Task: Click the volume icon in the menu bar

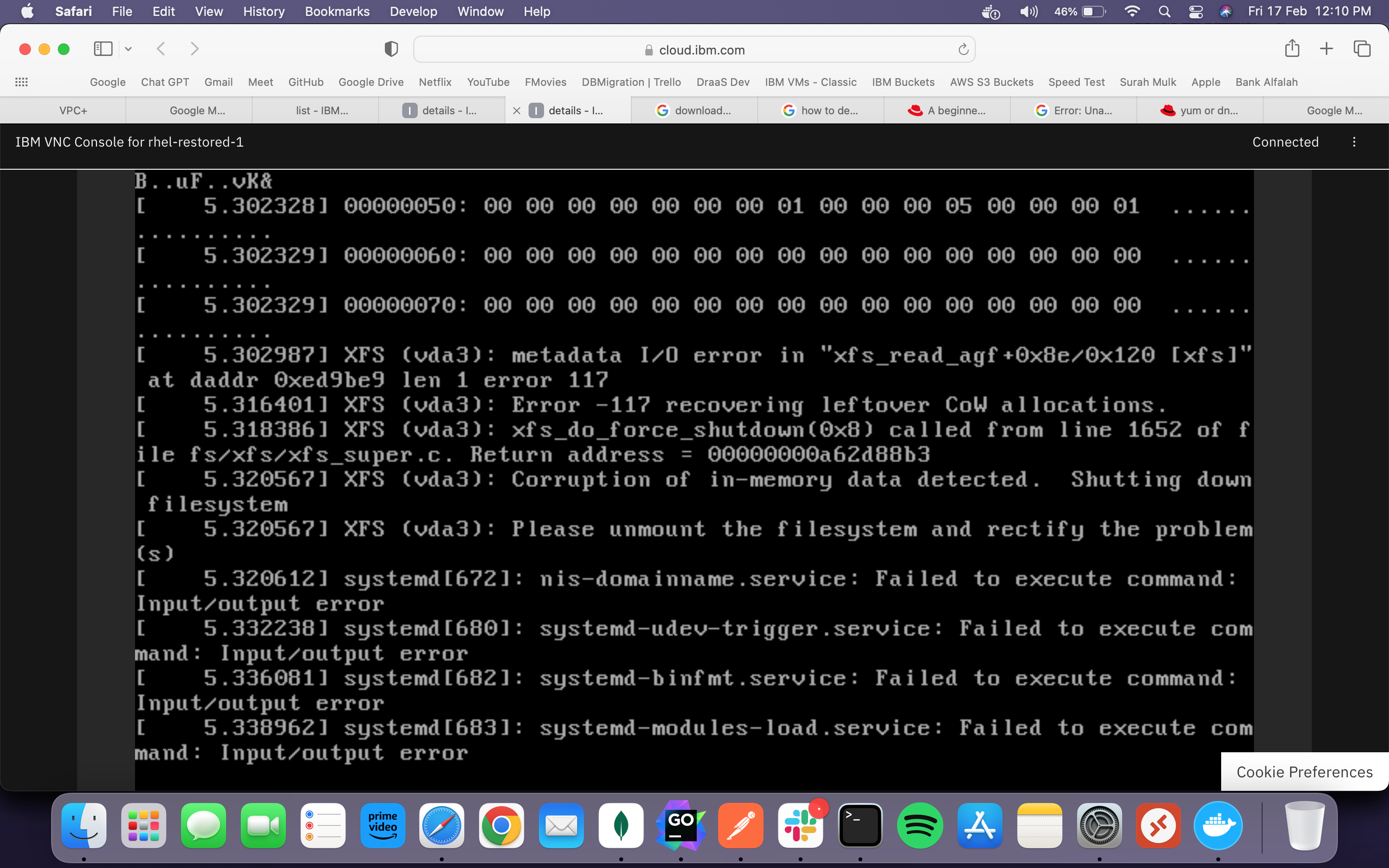Action: pyautogui.click(x=1029, y=12)
